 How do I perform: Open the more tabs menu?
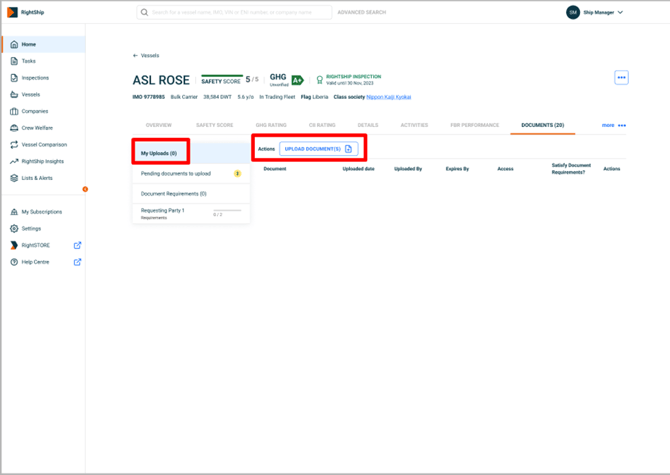(613, 126)
